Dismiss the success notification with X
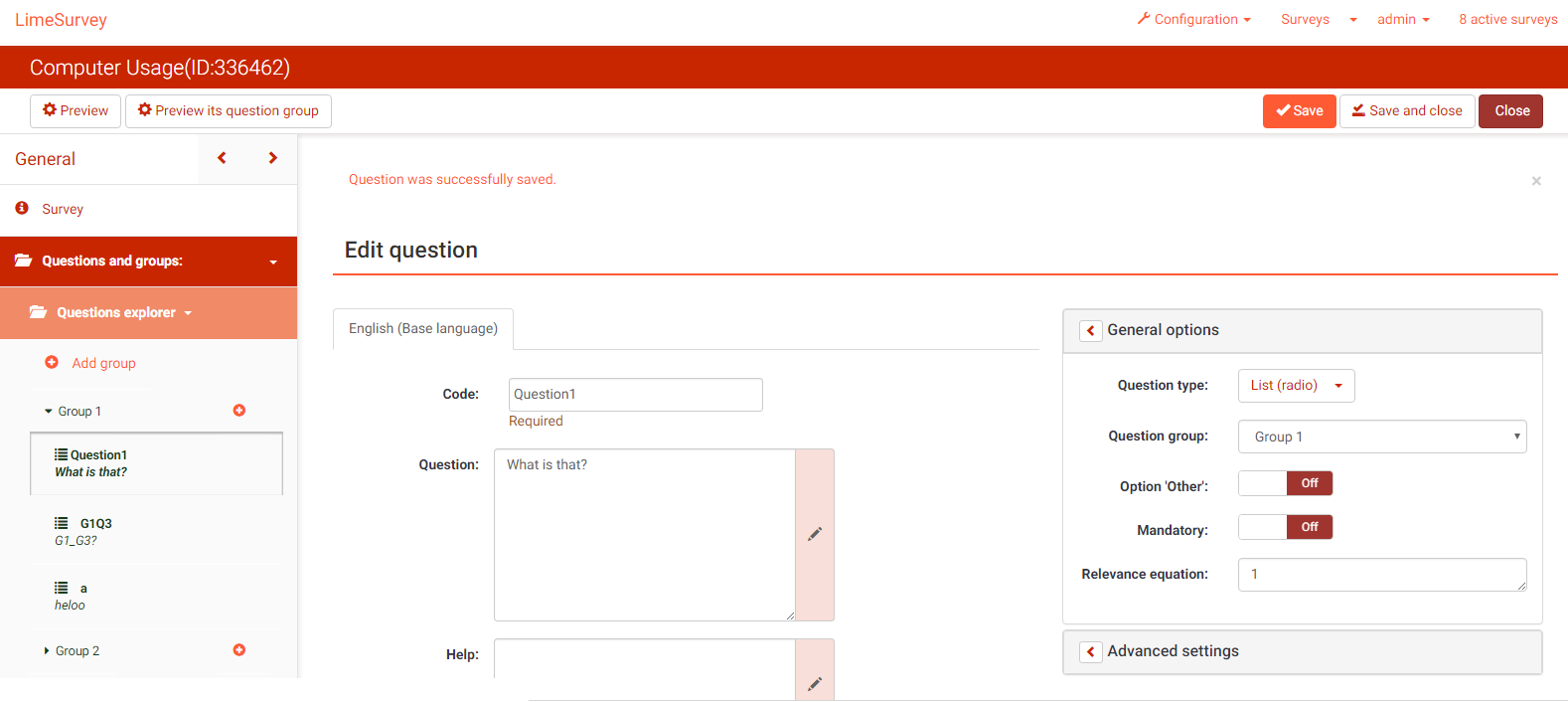This screenshot has height=702, width=1568. click(1536, 181)
